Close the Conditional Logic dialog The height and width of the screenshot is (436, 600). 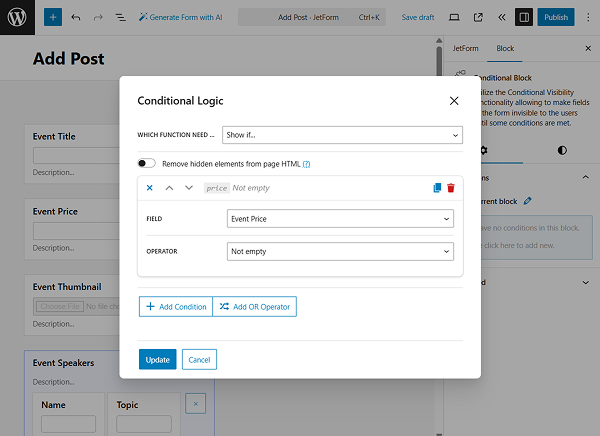(454, 101)
